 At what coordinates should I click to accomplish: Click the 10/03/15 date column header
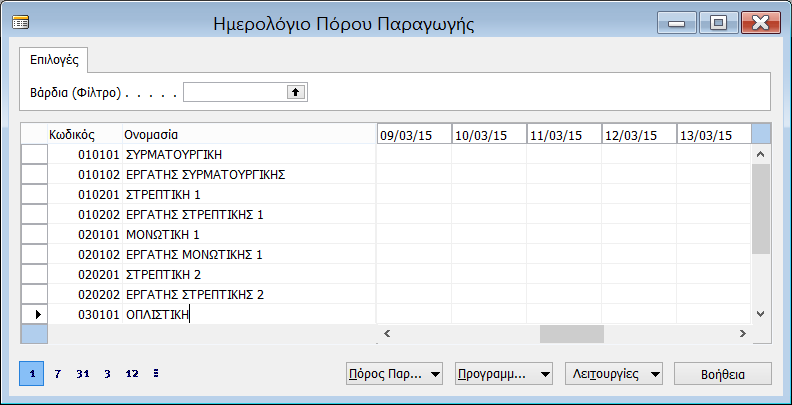[x=489, y=135]
